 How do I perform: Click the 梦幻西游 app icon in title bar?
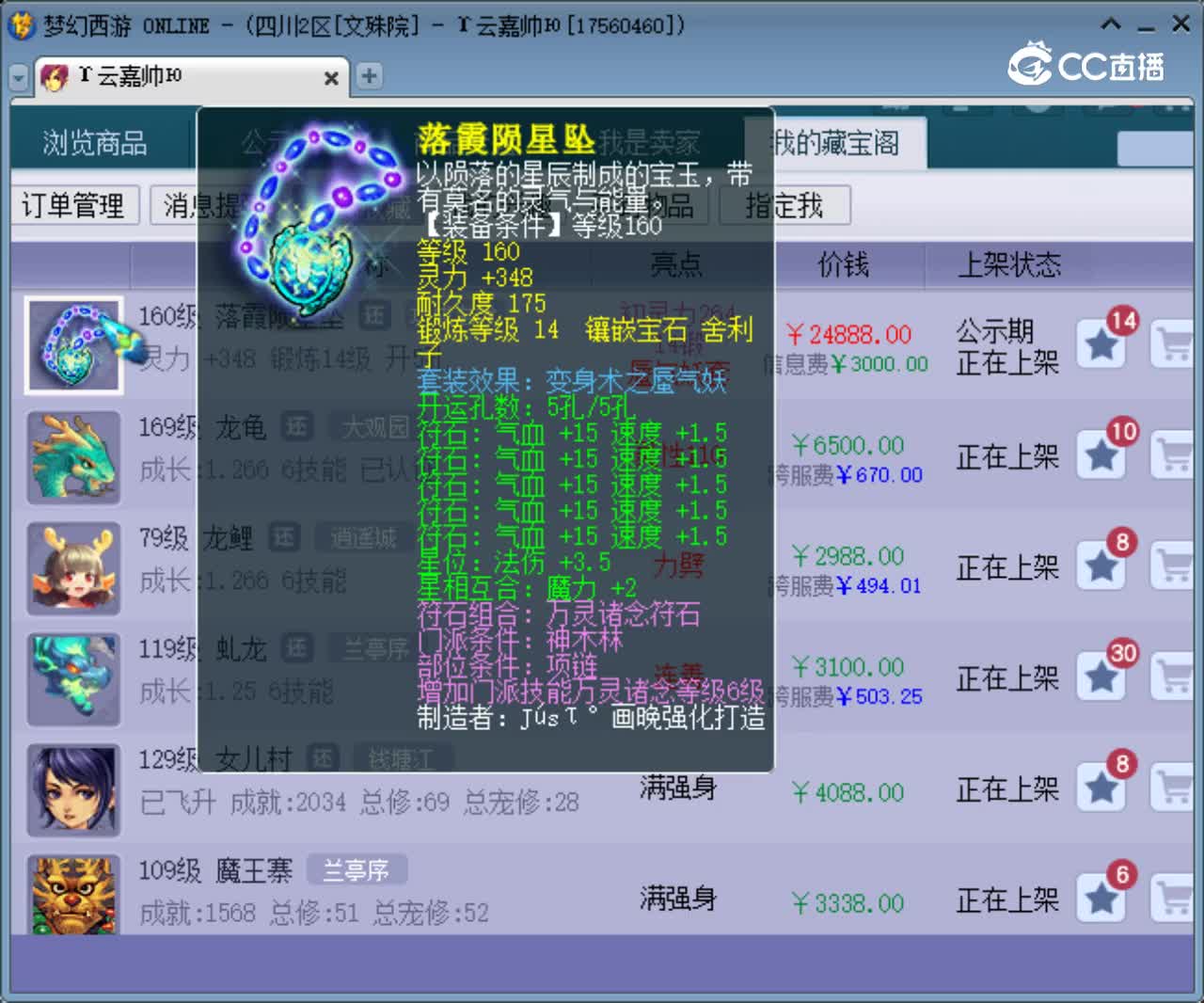[22, 25]
